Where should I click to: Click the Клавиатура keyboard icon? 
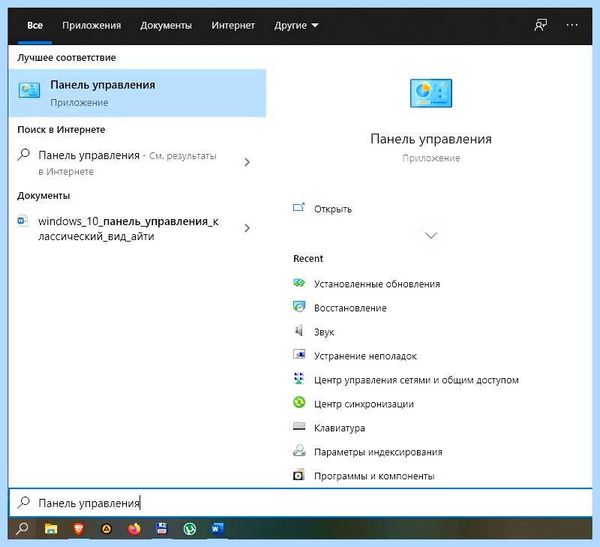pyautogui.click(x=299, y=426)
